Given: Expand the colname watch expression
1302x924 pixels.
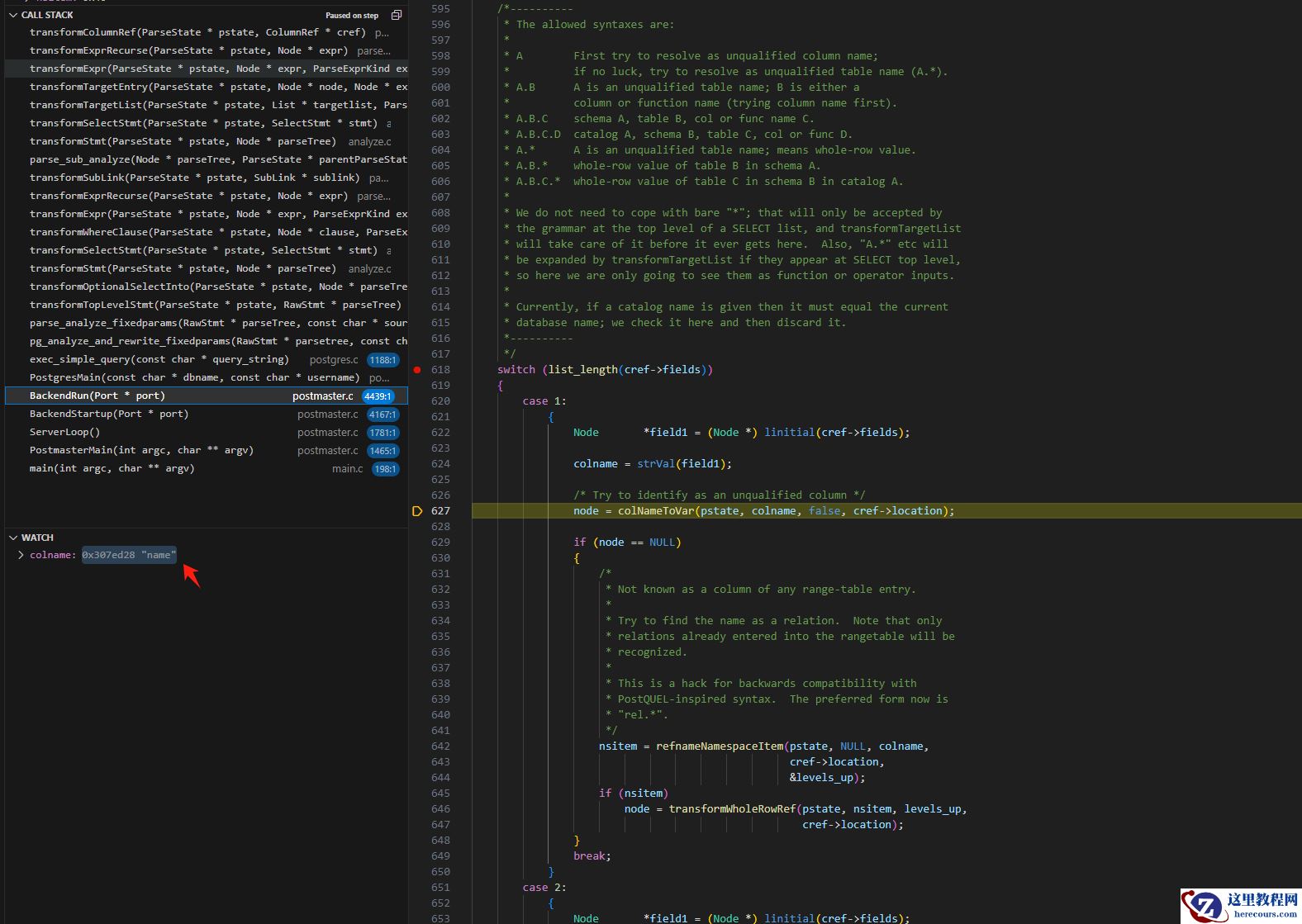Looking at the screenshot, I should (x=21, y=555).
